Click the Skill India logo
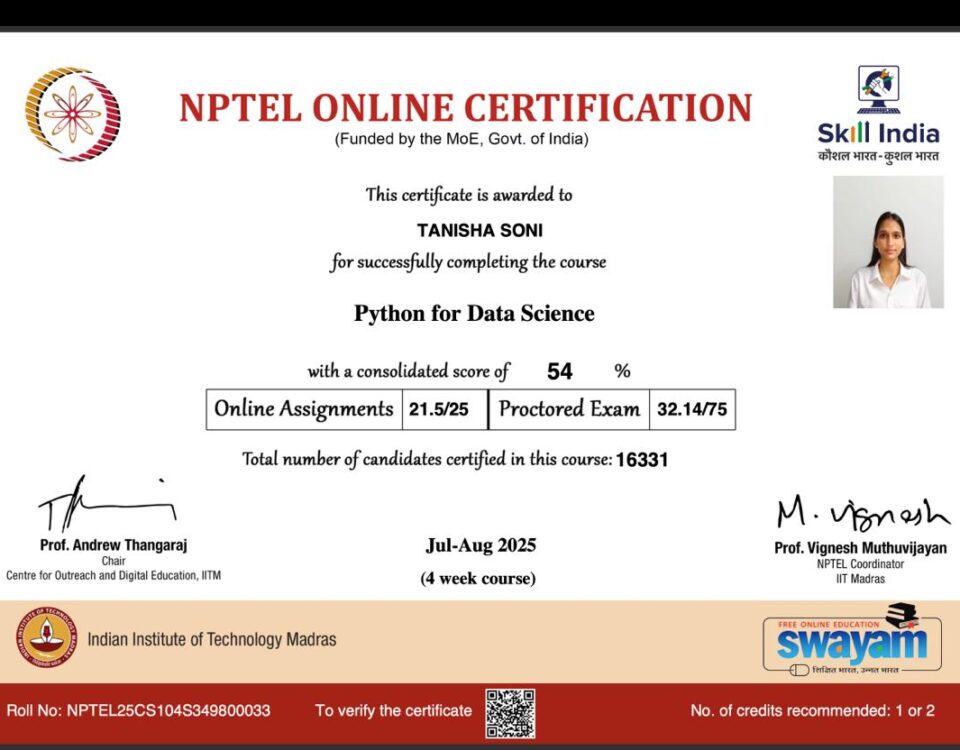960x750 pixels. point(878,114)
